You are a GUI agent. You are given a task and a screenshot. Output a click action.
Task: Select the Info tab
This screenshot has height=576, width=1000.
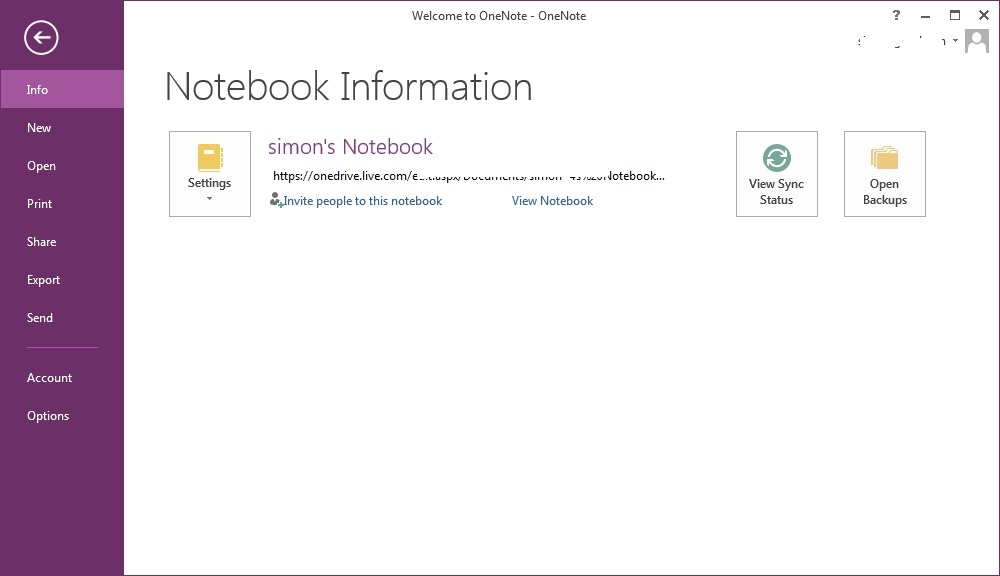pyautogui.click(x=62, y=89)
